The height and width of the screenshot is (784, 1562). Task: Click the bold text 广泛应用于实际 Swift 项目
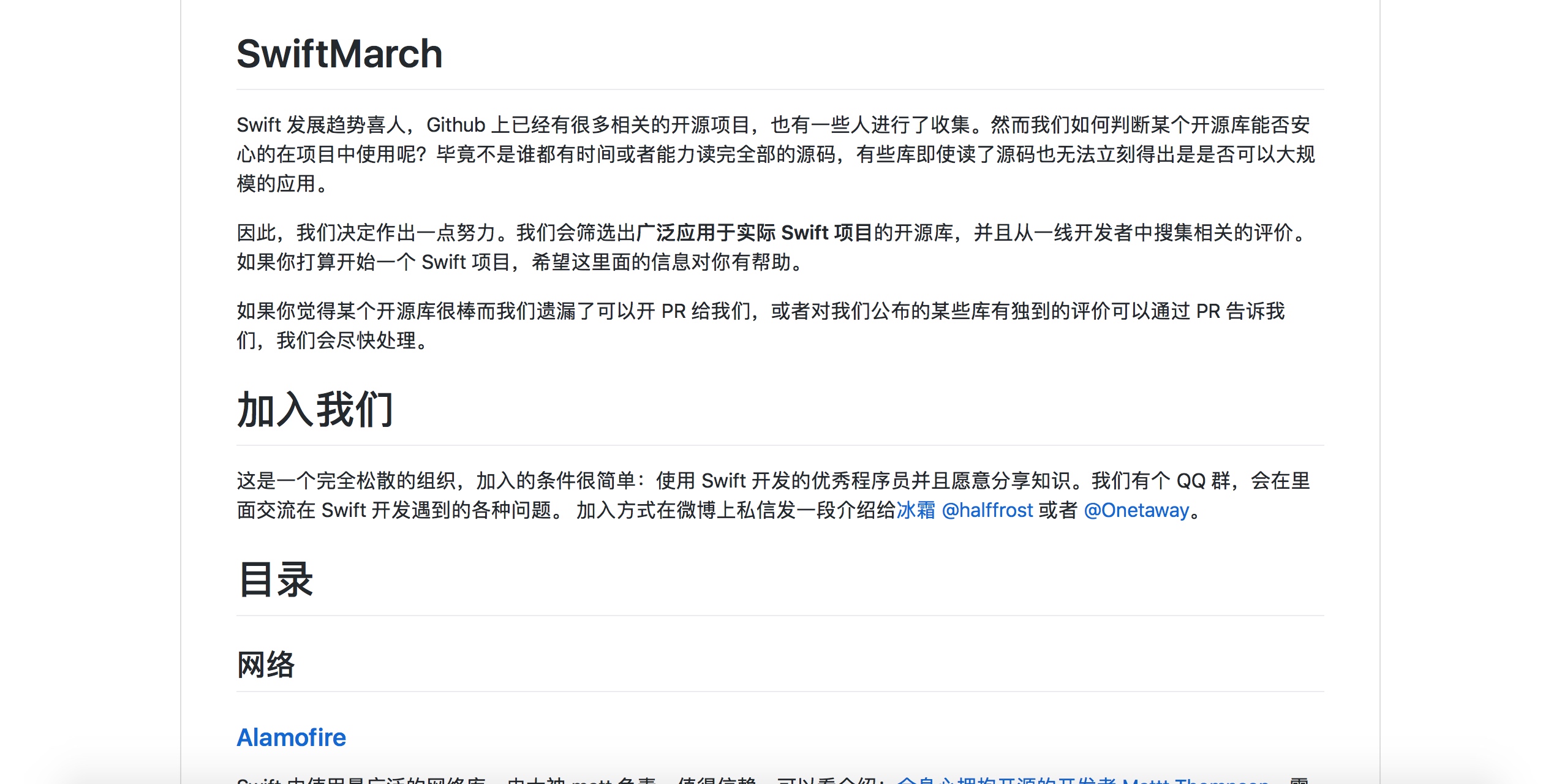pyautogui.click(x=754, y=233)
